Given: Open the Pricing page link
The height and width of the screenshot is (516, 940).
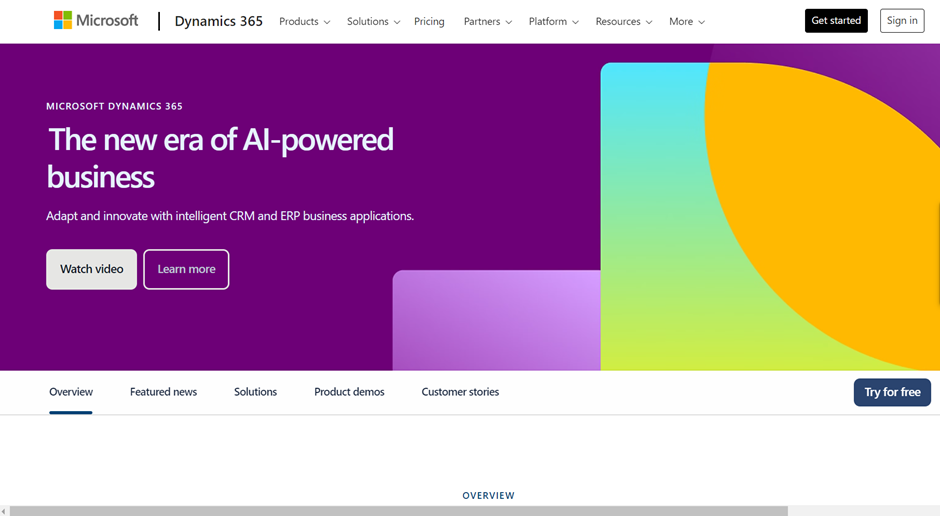Looking at the screenshot, I should click(429, 22).
